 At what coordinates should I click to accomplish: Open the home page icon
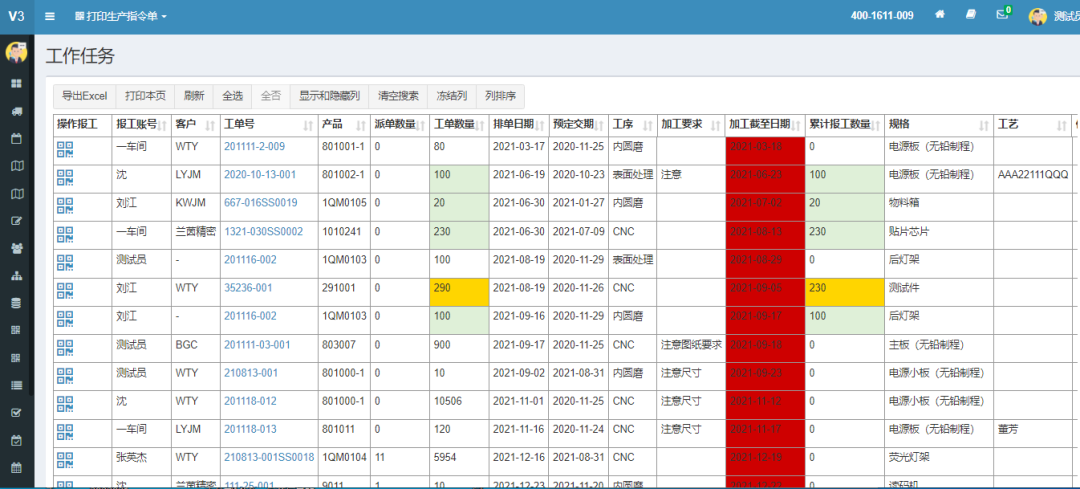tap(939, 14)
